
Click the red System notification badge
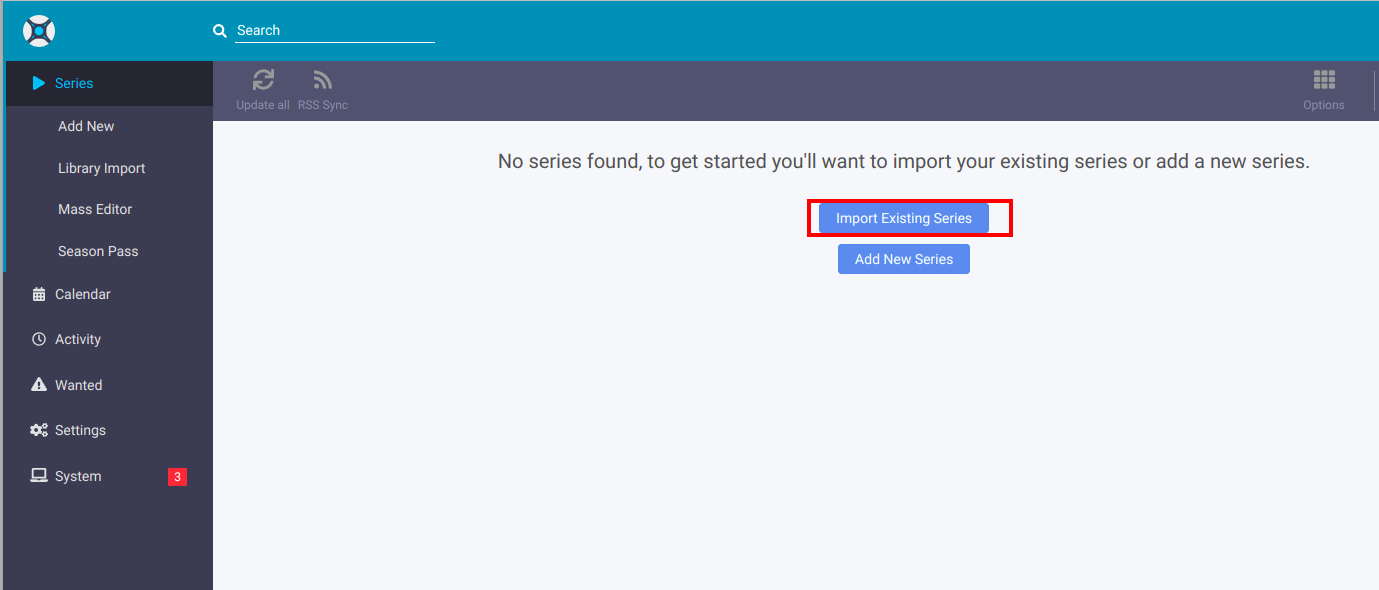(177, 477)
